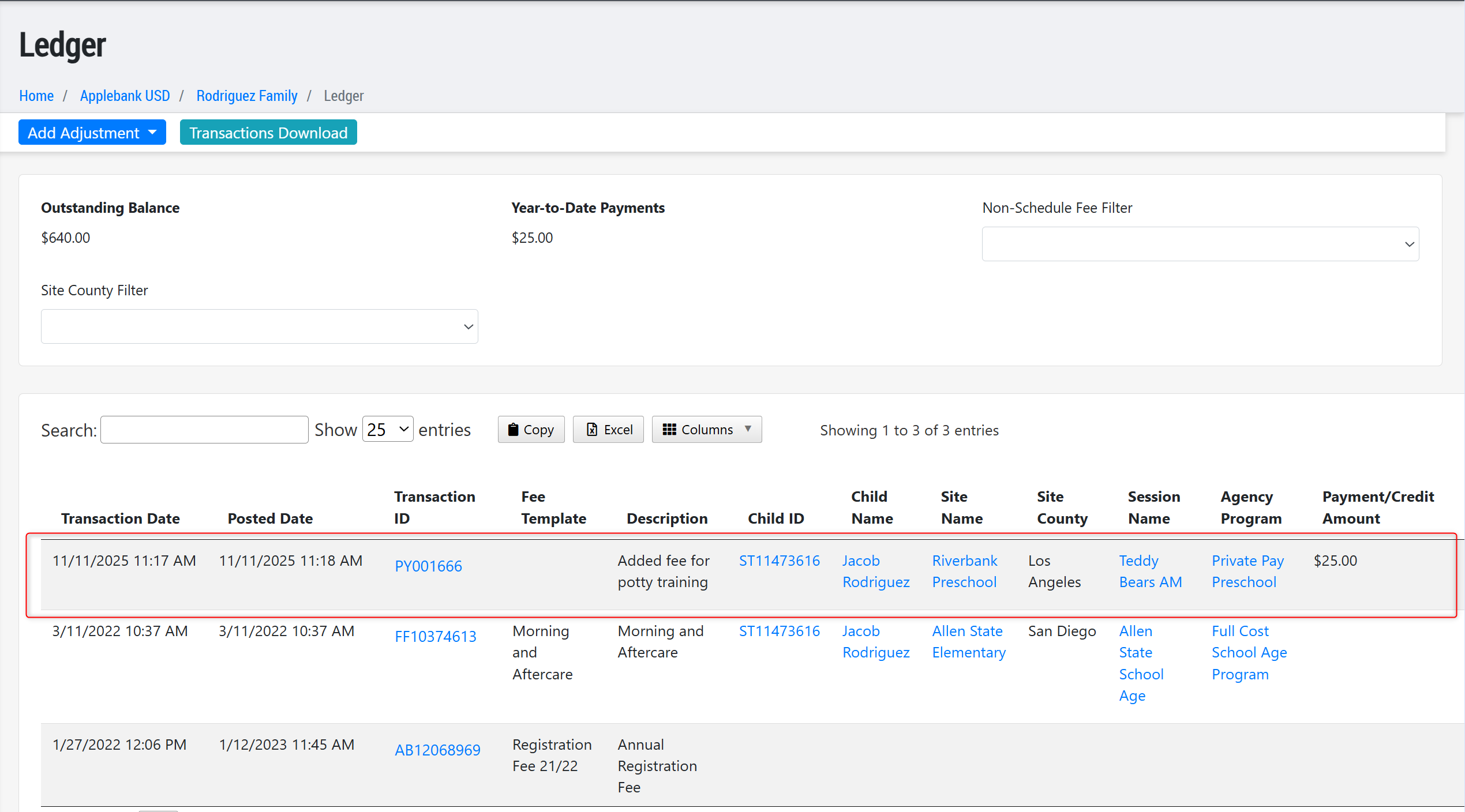Sort by Transaction Date column header

pyautogui.click(x=121, y=518)
